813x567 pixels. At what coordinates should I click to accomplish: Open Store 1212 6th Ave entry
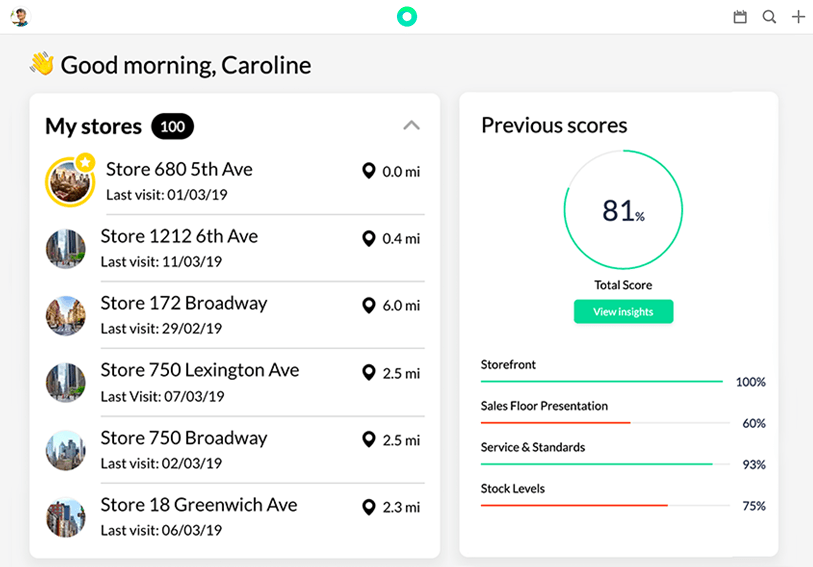[235, 249]
